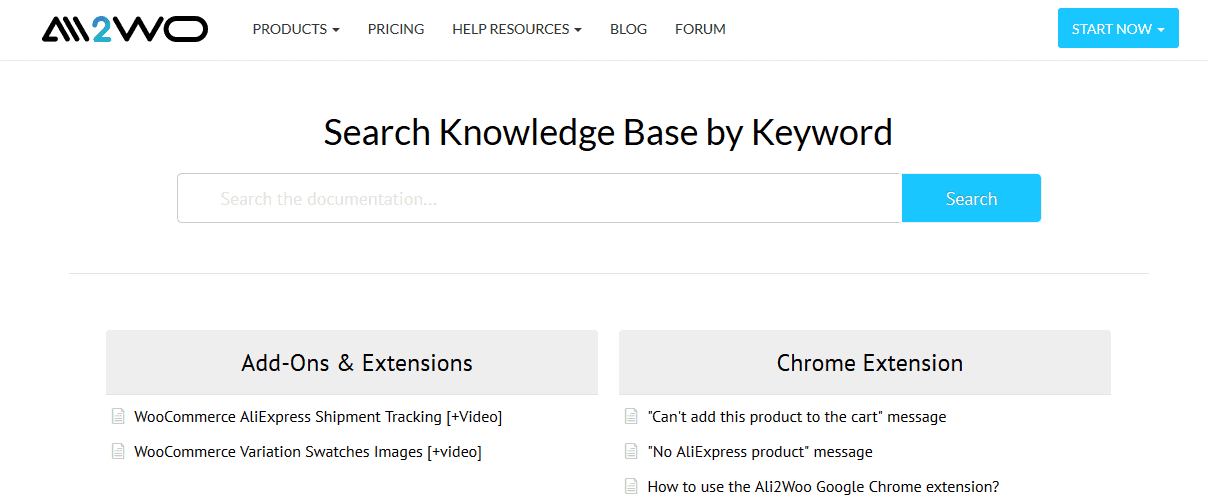Viewport: 1208px width, 503px height.
Task: Open "Can't add this product to the cart" article
Action: click(x=797, y=416)
